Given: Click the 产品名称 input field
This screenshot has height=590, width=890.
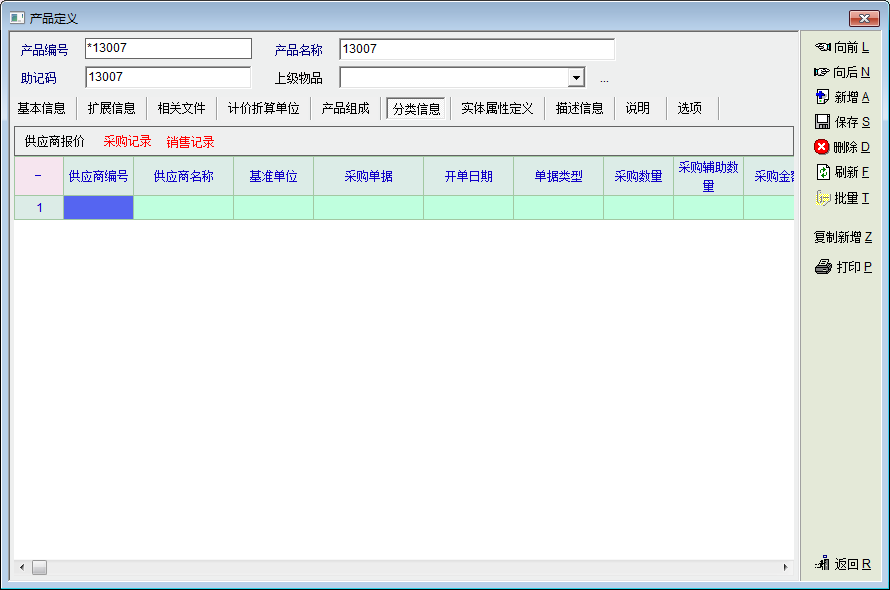Looking at the screenshot, I should coord(476,49).
